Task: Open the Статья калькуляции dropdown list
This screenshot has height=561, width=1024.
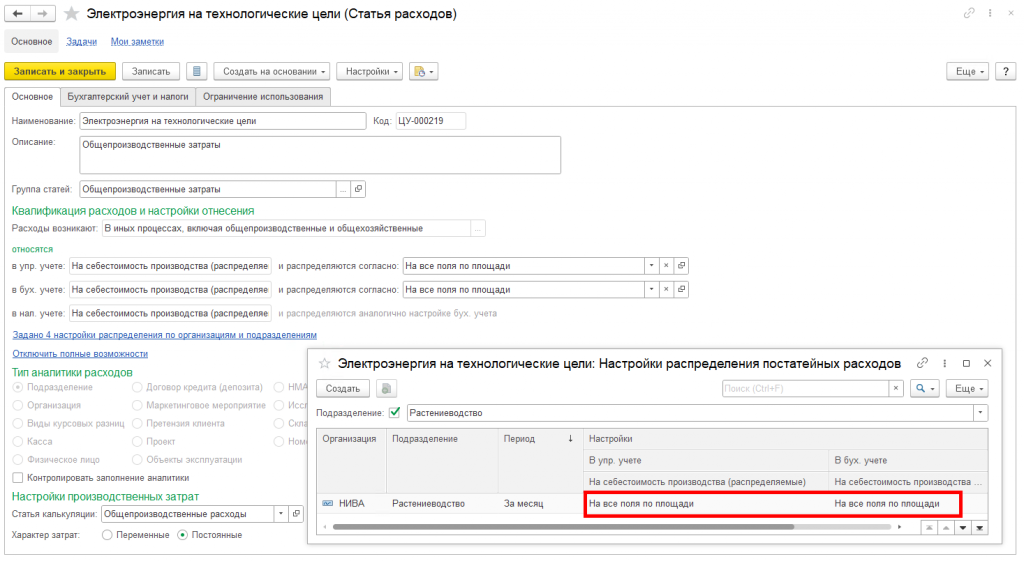Action: (281, 514)
